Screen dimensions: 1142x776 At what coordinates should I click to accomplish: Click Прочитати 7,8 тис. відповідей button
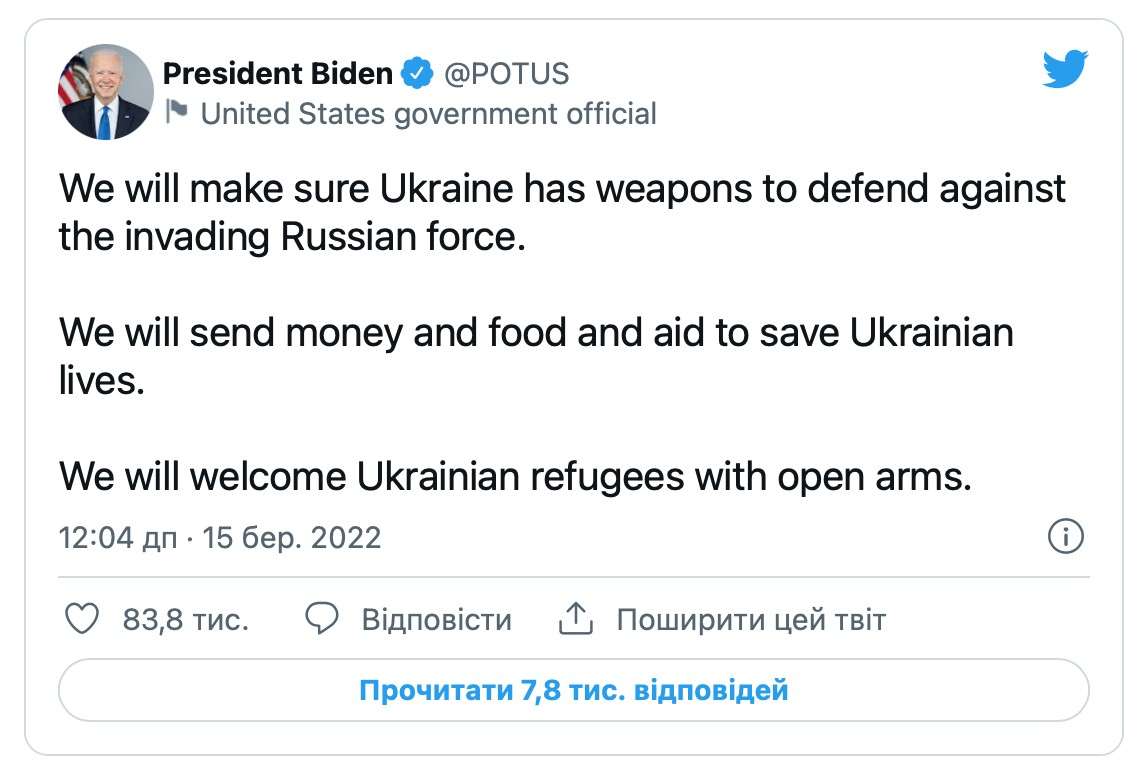[573, 689]
